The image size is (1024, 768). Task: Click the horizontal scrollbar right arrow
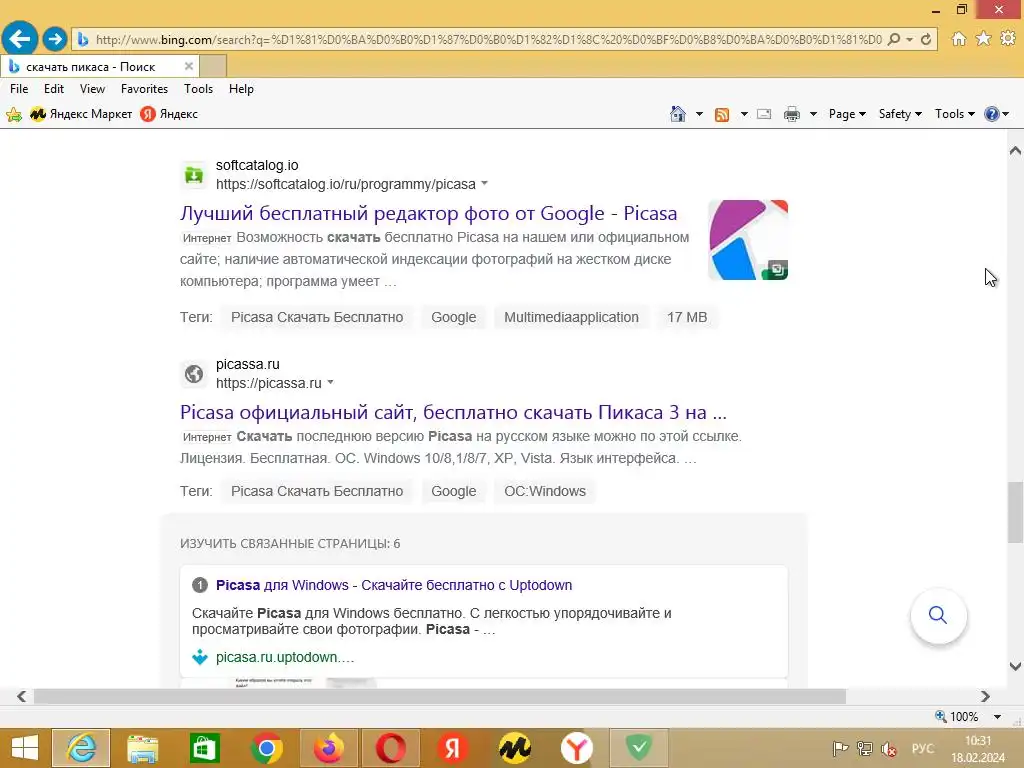(x=985, y=696)
